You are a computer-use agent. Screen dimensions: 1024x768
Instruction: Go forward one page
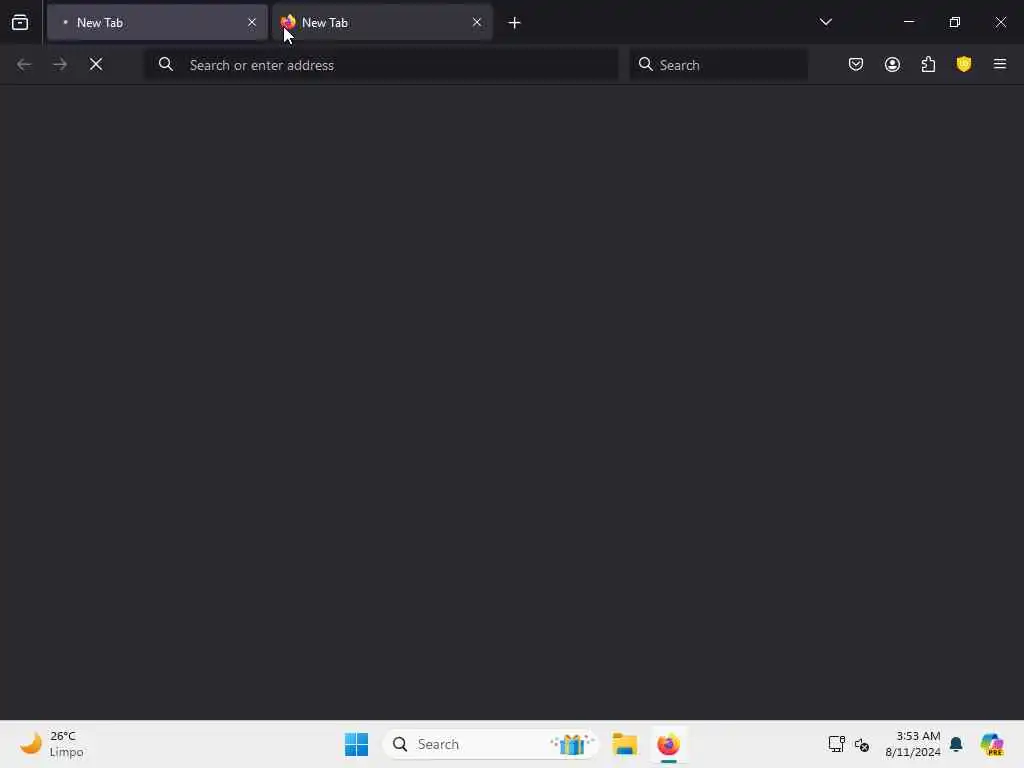(60, 64)
